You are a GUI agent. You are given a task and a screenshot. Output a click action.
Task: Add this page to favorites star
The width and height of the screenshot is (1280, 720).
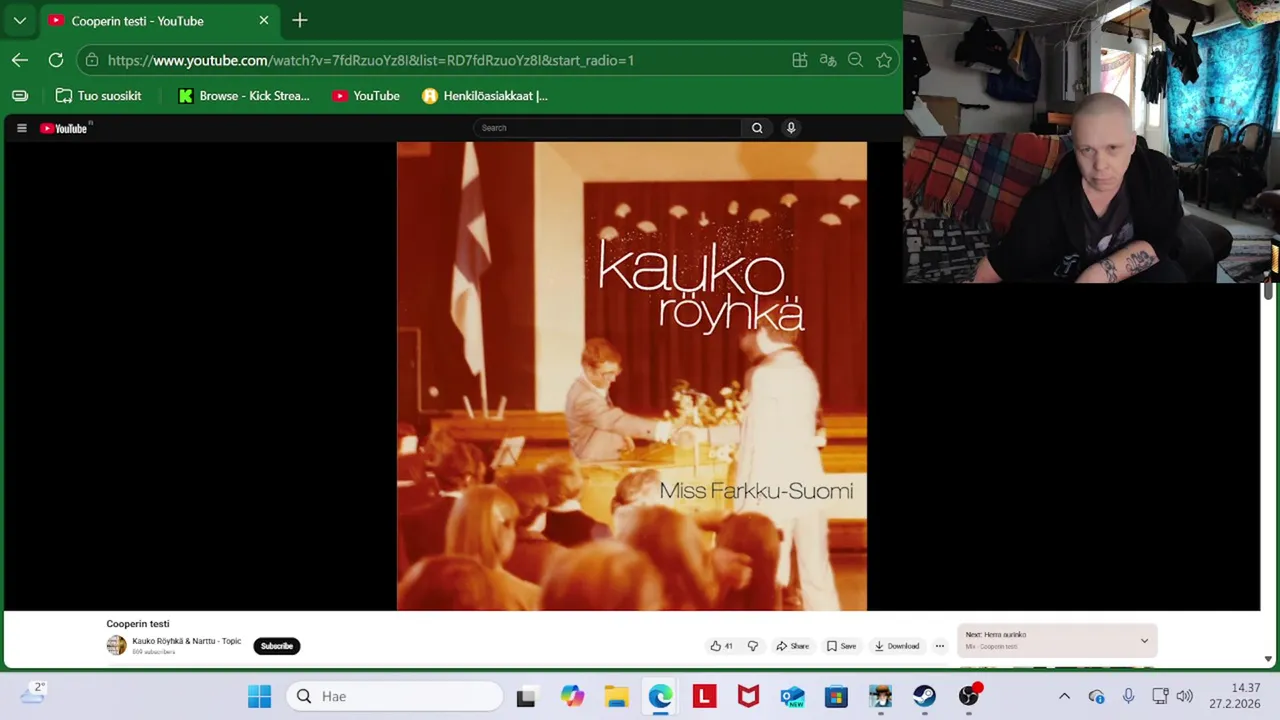tap(884, 60)
